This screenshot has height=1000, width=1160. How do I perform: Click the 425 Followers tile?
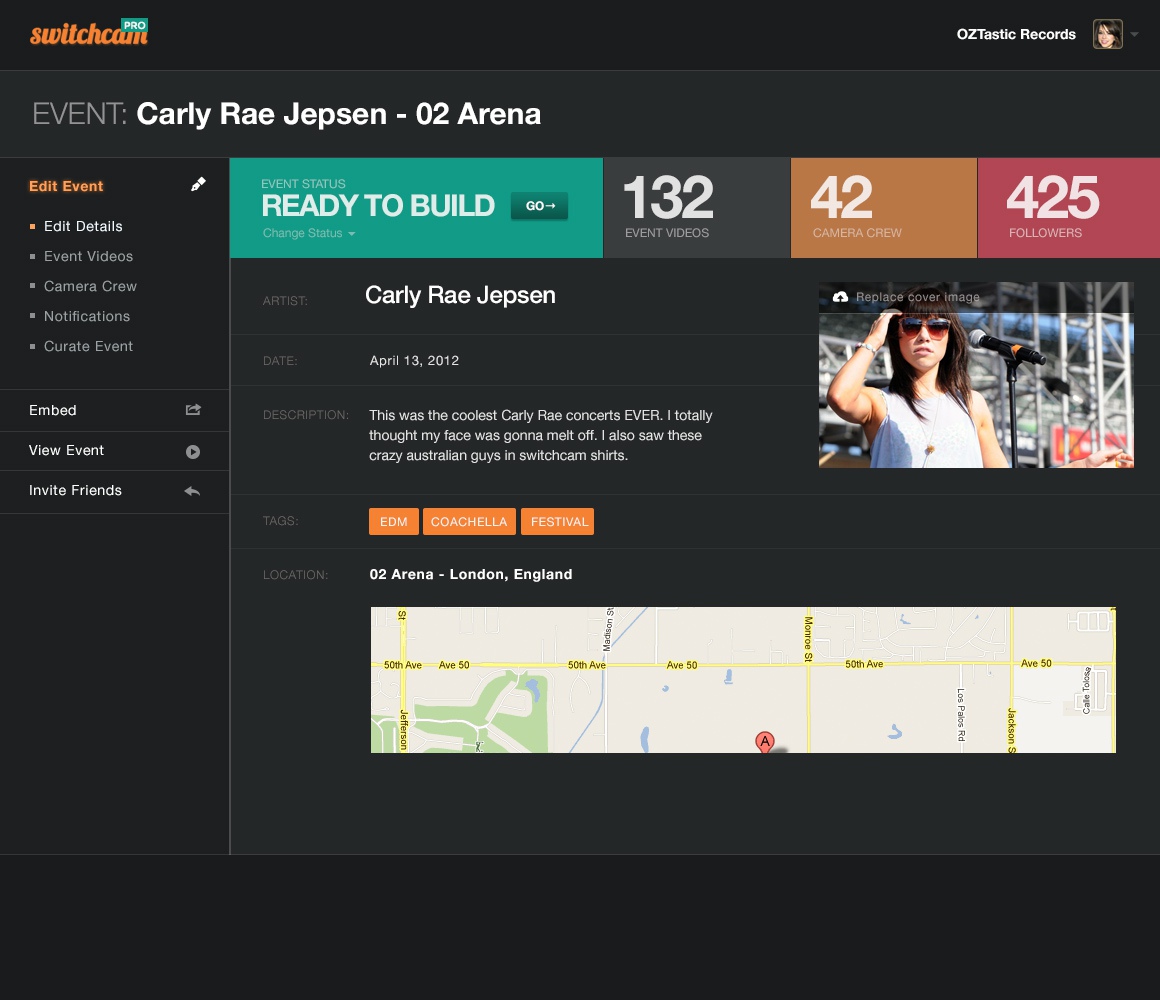click(1068, 208)
